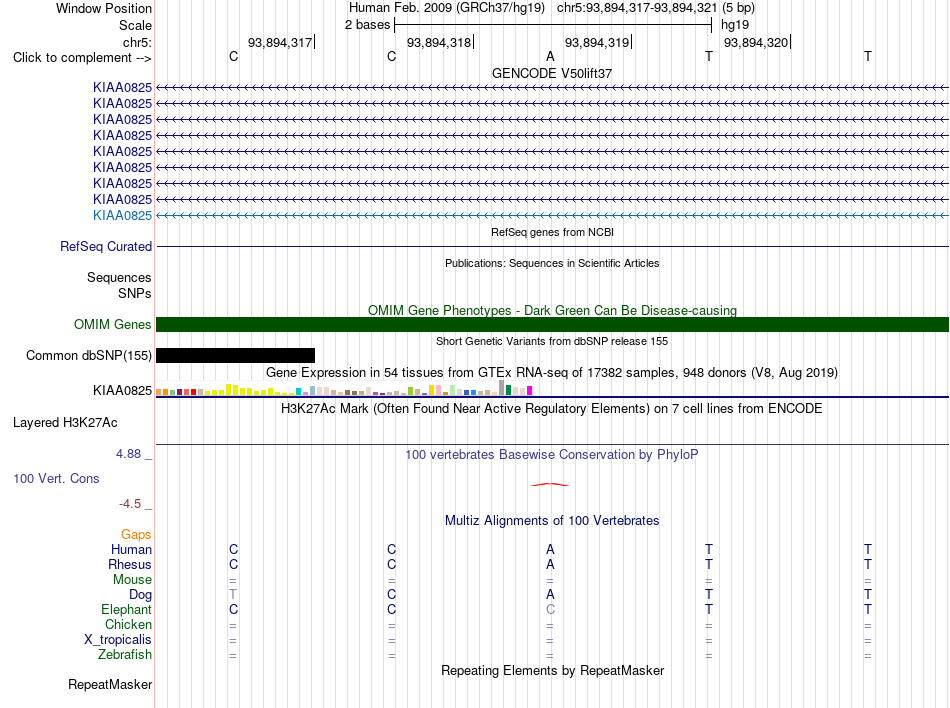Click the black dbSNP variant block
Image resolution: width=950 pixels, height=708 pixels.
coord(235,356)
